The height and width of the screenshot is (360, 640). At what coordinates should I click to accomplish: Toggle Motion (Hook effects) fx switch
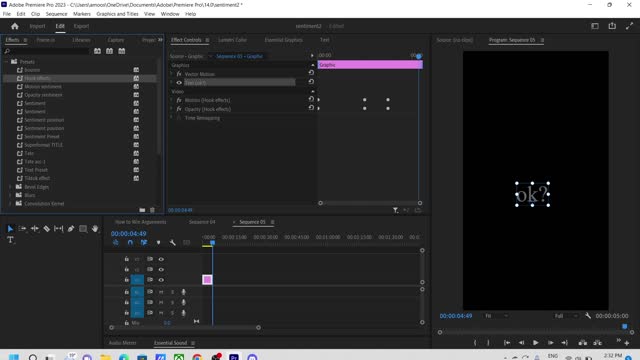[x=179, y=100]
